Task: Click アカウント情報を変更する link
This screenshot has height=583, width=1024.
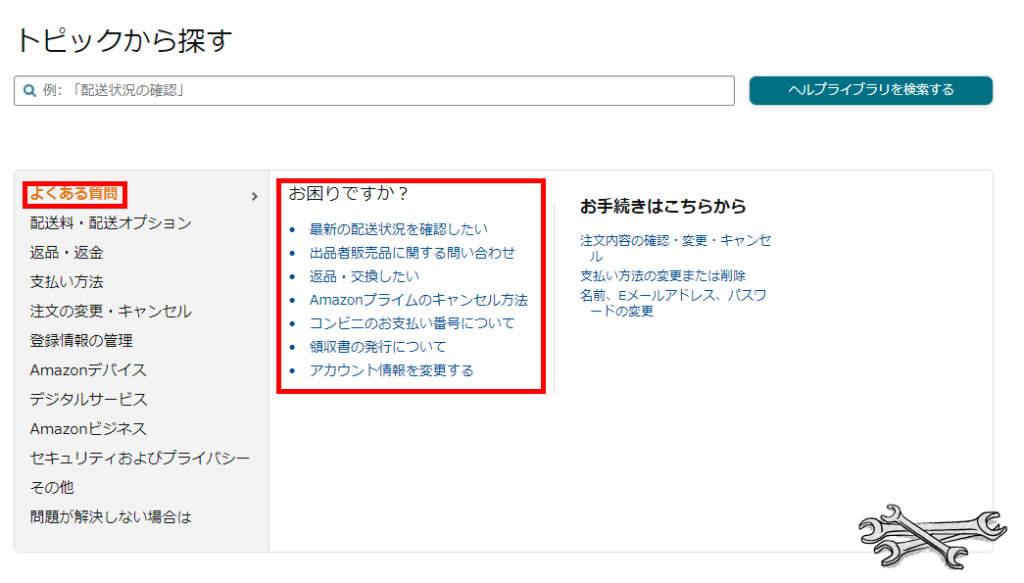Action: 391,370
